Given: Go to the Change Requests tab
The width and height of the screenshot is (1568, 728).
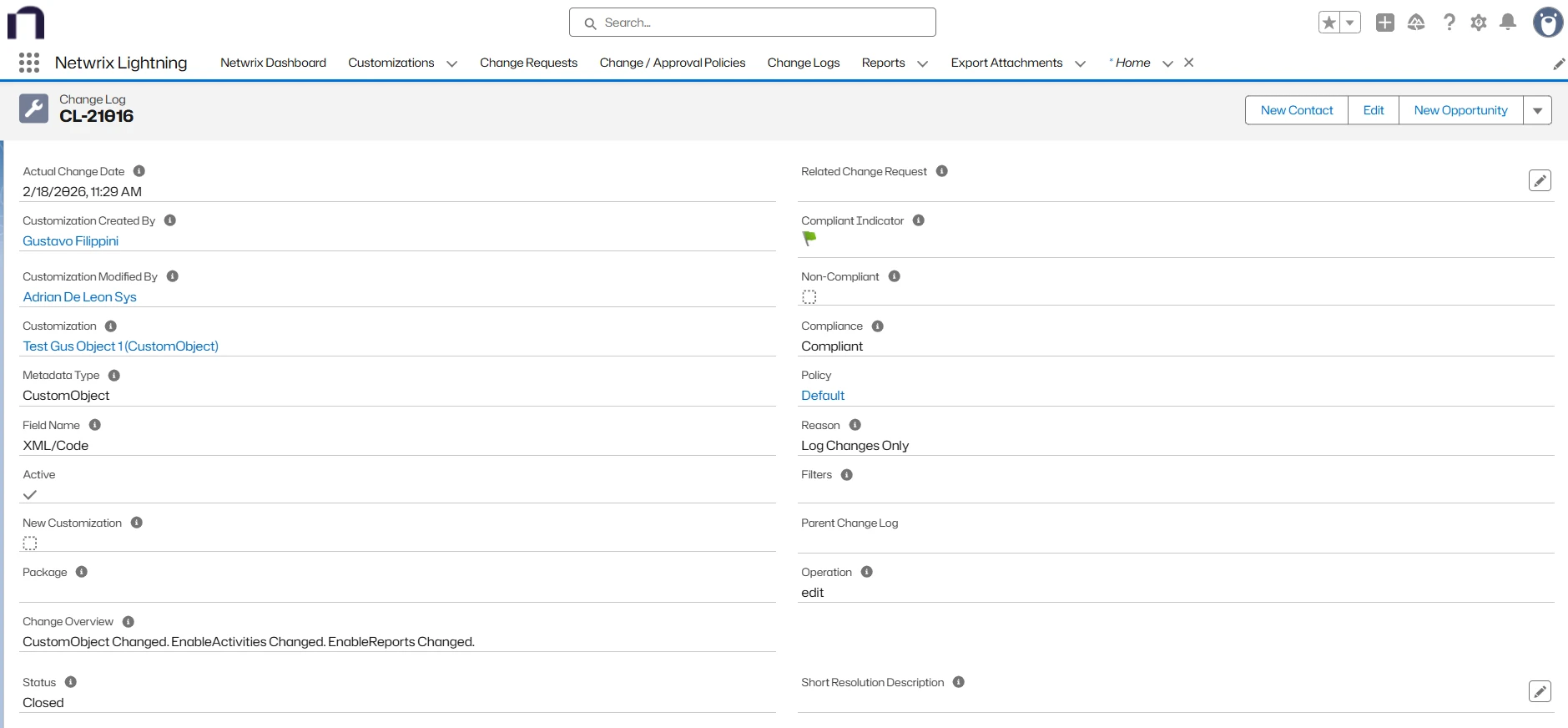Looking at the screenshot, I should [x=528, y=63].
